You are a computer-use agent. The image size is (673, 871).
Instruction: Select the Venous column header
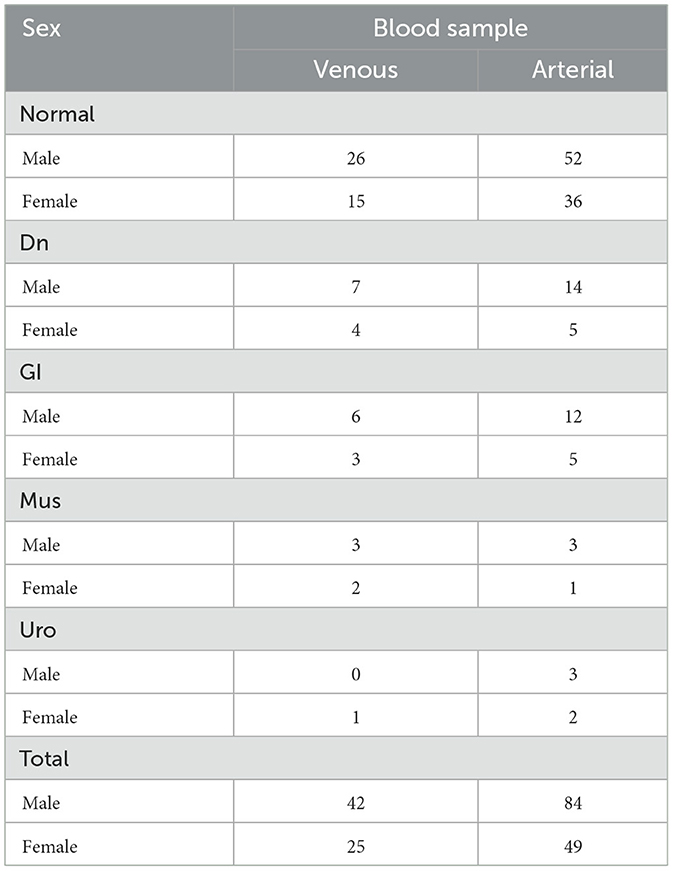pos(355,70)
